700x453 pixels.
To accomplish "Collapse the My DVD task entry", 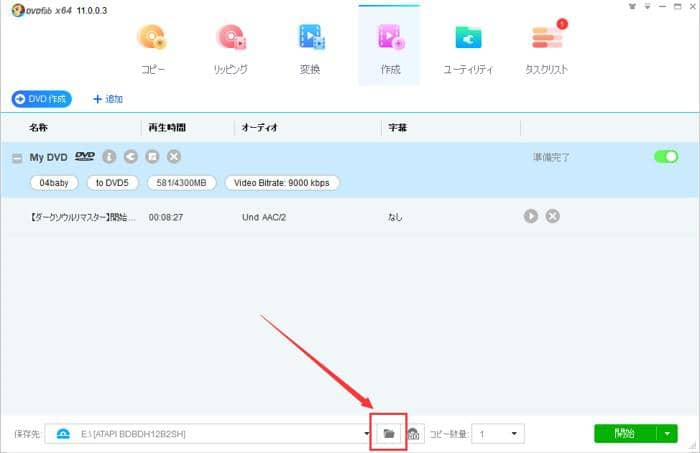I will click(17, 158).
